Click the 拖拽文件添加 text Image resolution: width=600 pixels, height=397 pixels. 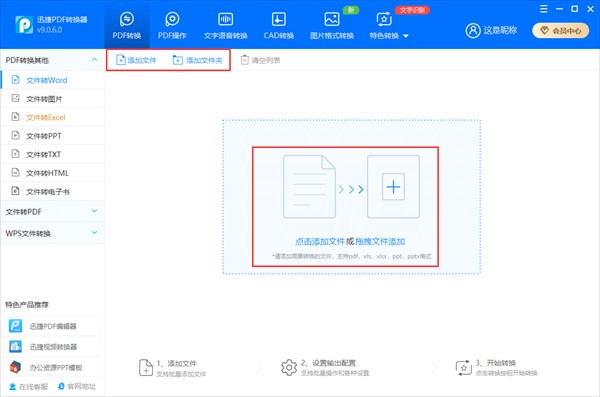(380, 242)
